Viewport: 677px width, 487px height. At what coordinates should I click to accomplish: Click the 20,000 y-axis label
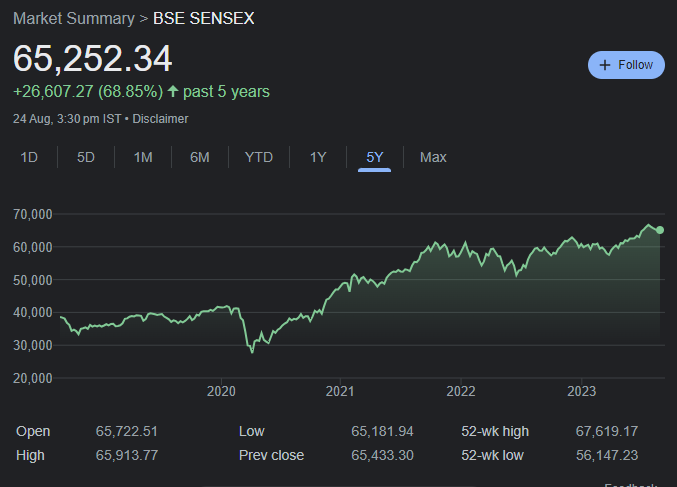point(33,378)
